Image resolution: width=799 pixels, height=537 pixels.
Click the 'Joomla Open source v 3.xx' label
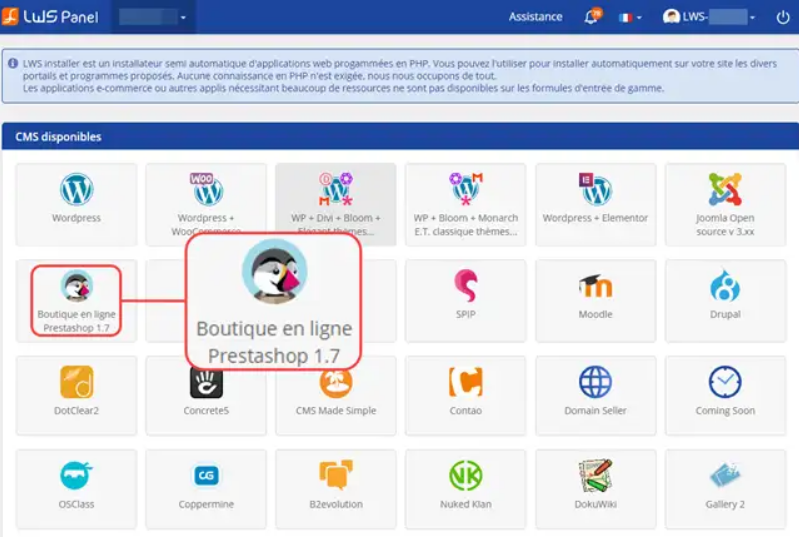pyautogui.click(x=725, y=225)
